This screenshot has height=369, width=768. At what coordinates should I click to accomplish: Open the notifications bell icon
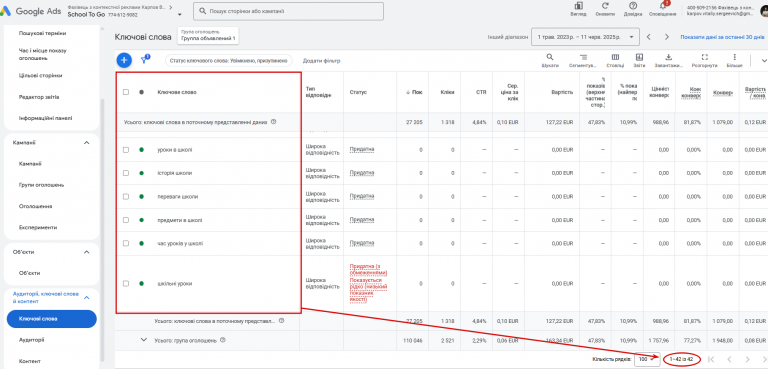pos(663,6)
